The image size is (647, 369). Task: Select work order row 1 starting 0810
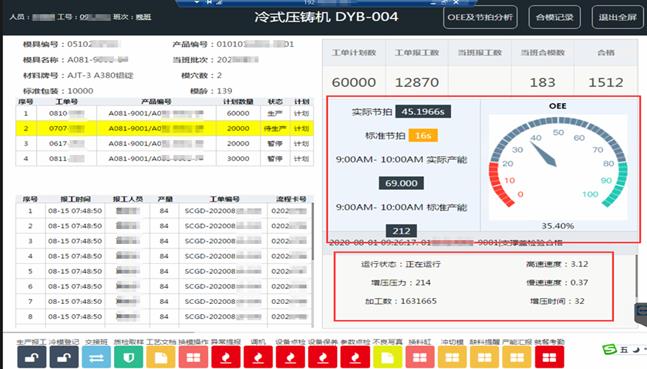pos(165,113)
